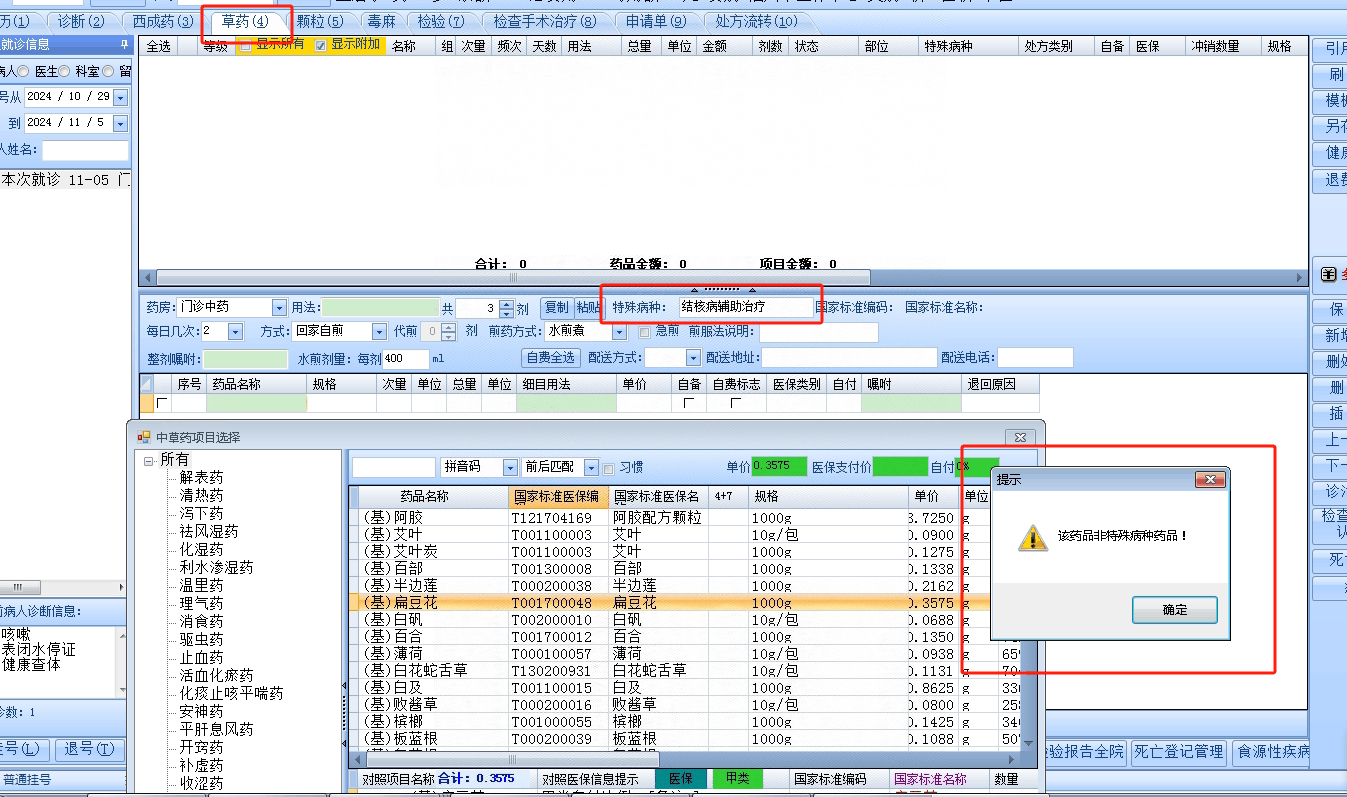Toggle the 急煎 checkbox

(x=645, y=332)
